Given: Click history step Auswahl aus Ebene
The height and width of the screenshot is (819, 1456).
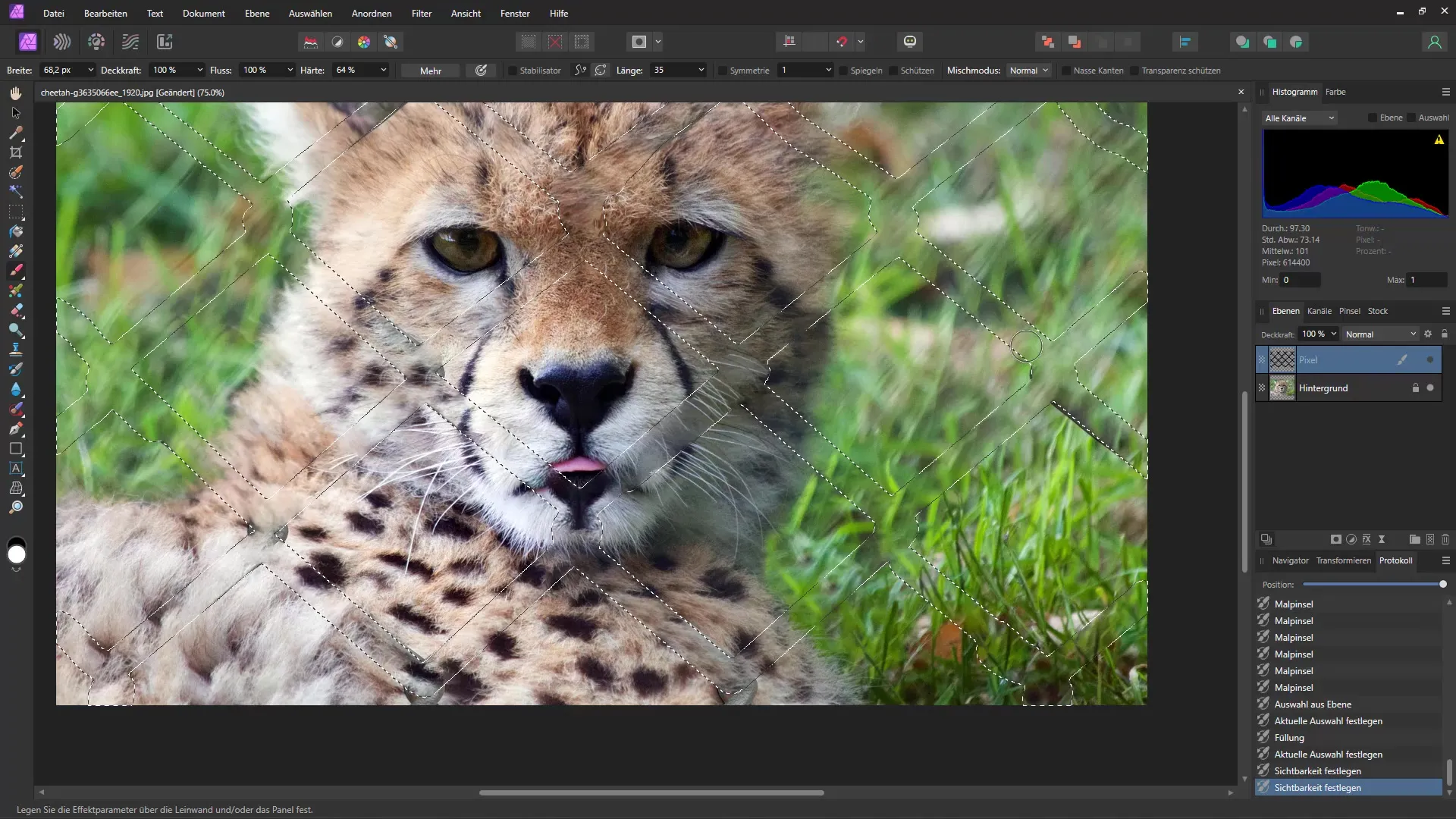Looking at the screenshot, I should (1348, 704).
